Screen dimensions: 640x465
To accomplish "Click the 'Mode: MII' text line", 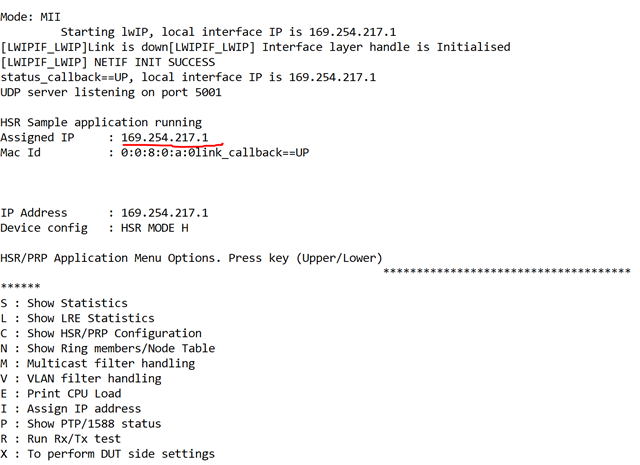I will (x=32, y=17).
